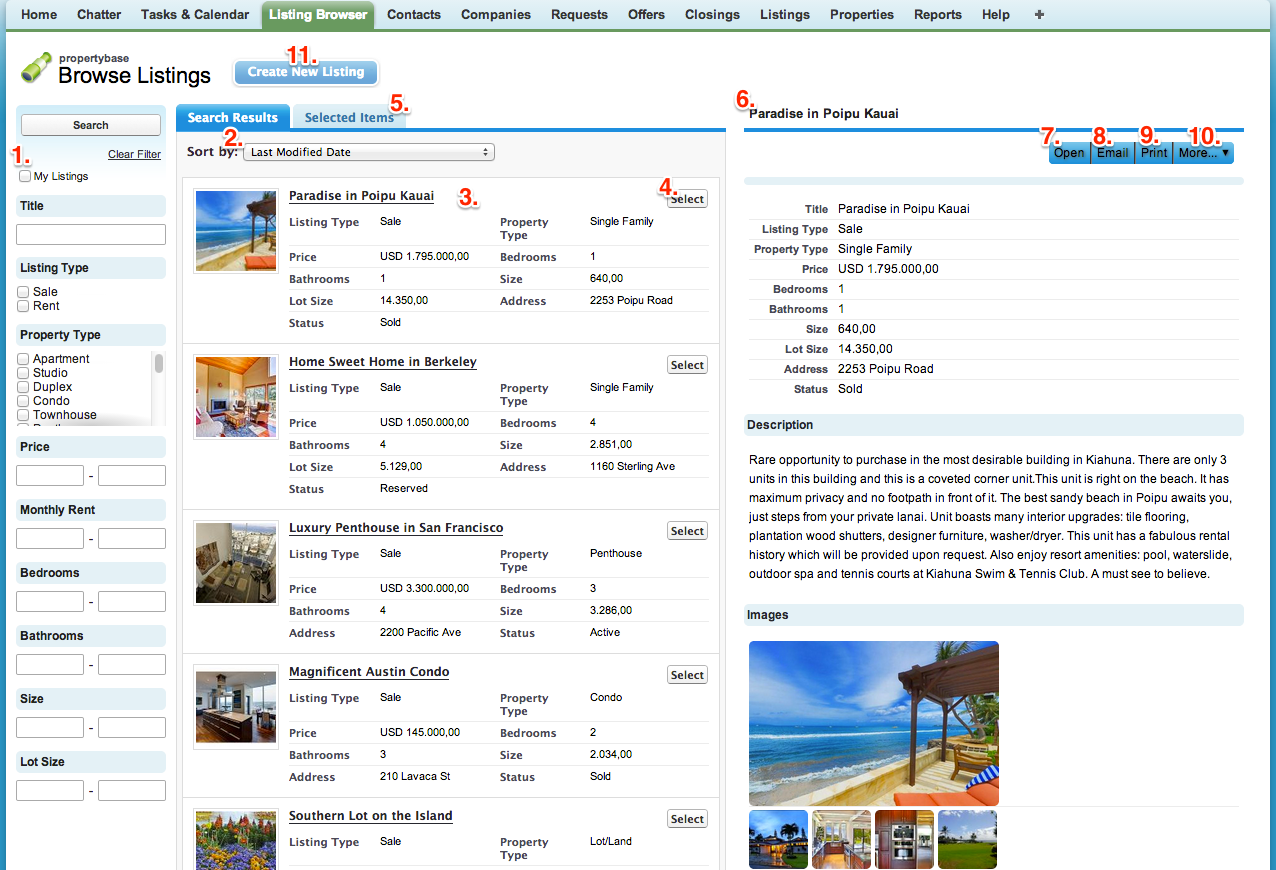Image resolution: width=1276 pixels, height=870 pixels.
Task: Open the Paradise in Poipu Kauai listing link
Action: tap(361, 195)
